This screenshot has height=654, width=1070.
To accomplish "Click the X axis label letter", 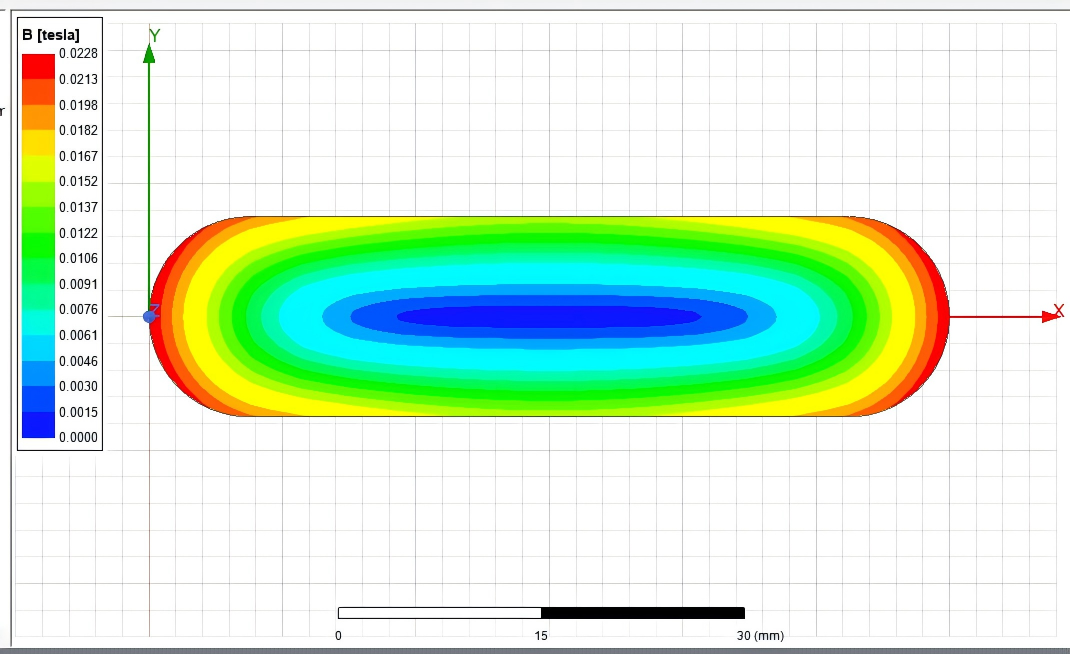I will [x=1059, y=311].
